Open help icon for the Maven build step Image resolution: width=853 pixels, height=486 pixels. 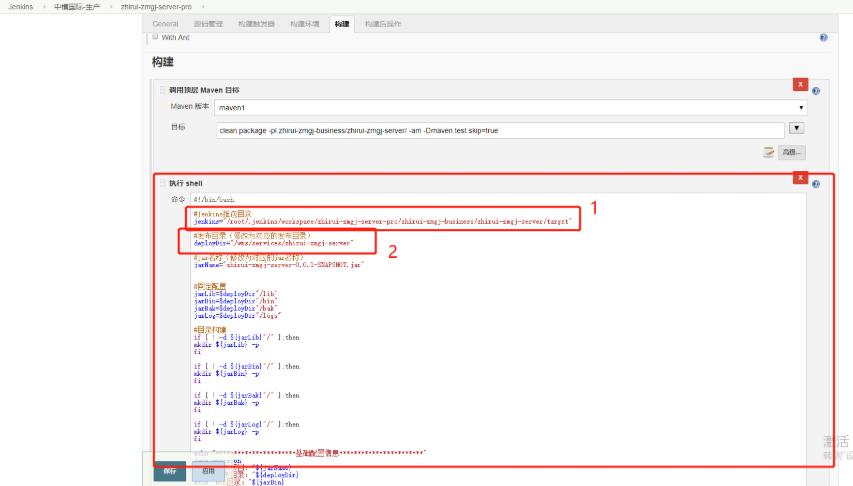pyautogui.click(x=815, y=91)
